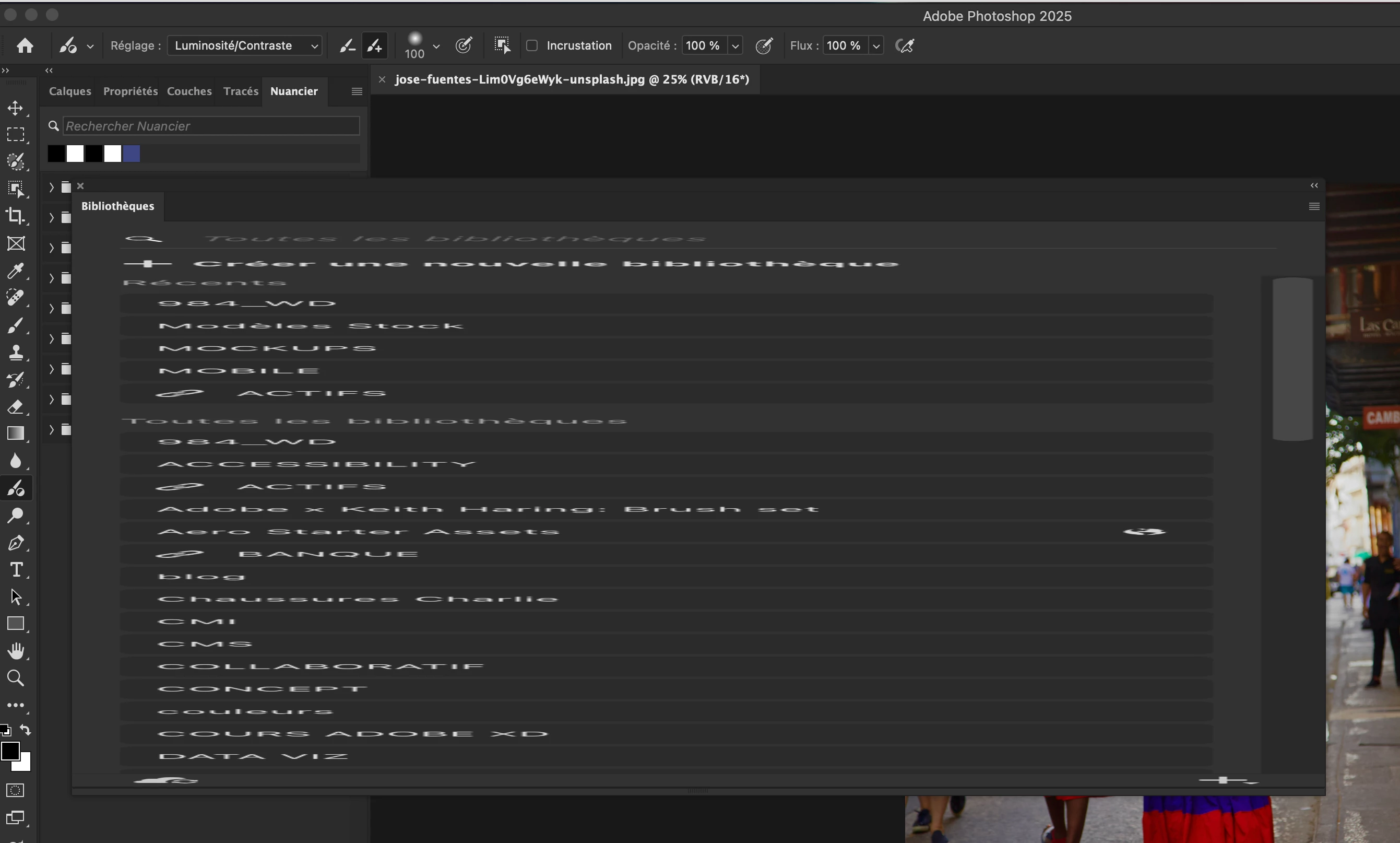Open the MOCKUPS library
This screenshot has height=843, width=1400.
pyautogui.click(x=267, y=348)
